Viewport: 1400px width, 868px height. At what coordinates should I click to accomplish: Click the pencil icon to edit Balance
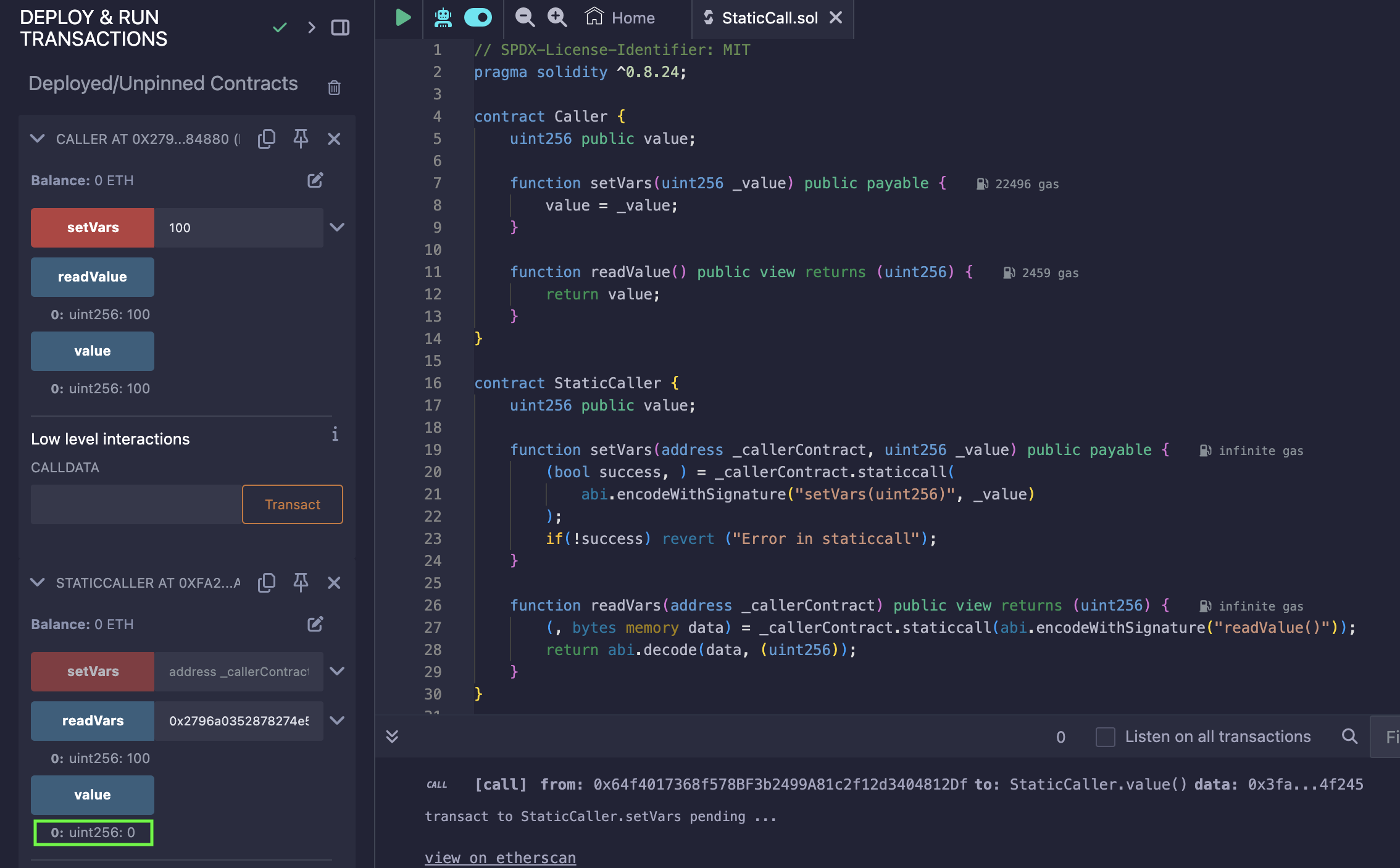tap(315, 180)
